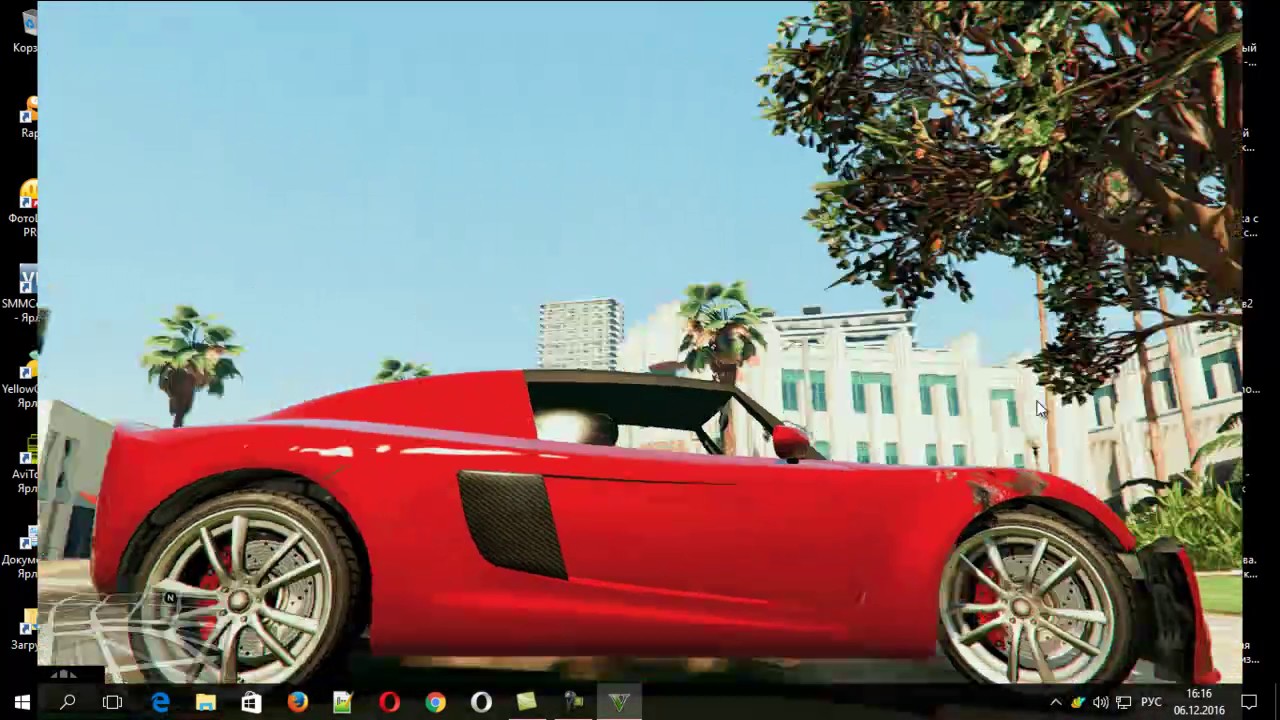The image size is (1280, 720).
Task: Open Task View from the taskbar
Action: [112, 703]
